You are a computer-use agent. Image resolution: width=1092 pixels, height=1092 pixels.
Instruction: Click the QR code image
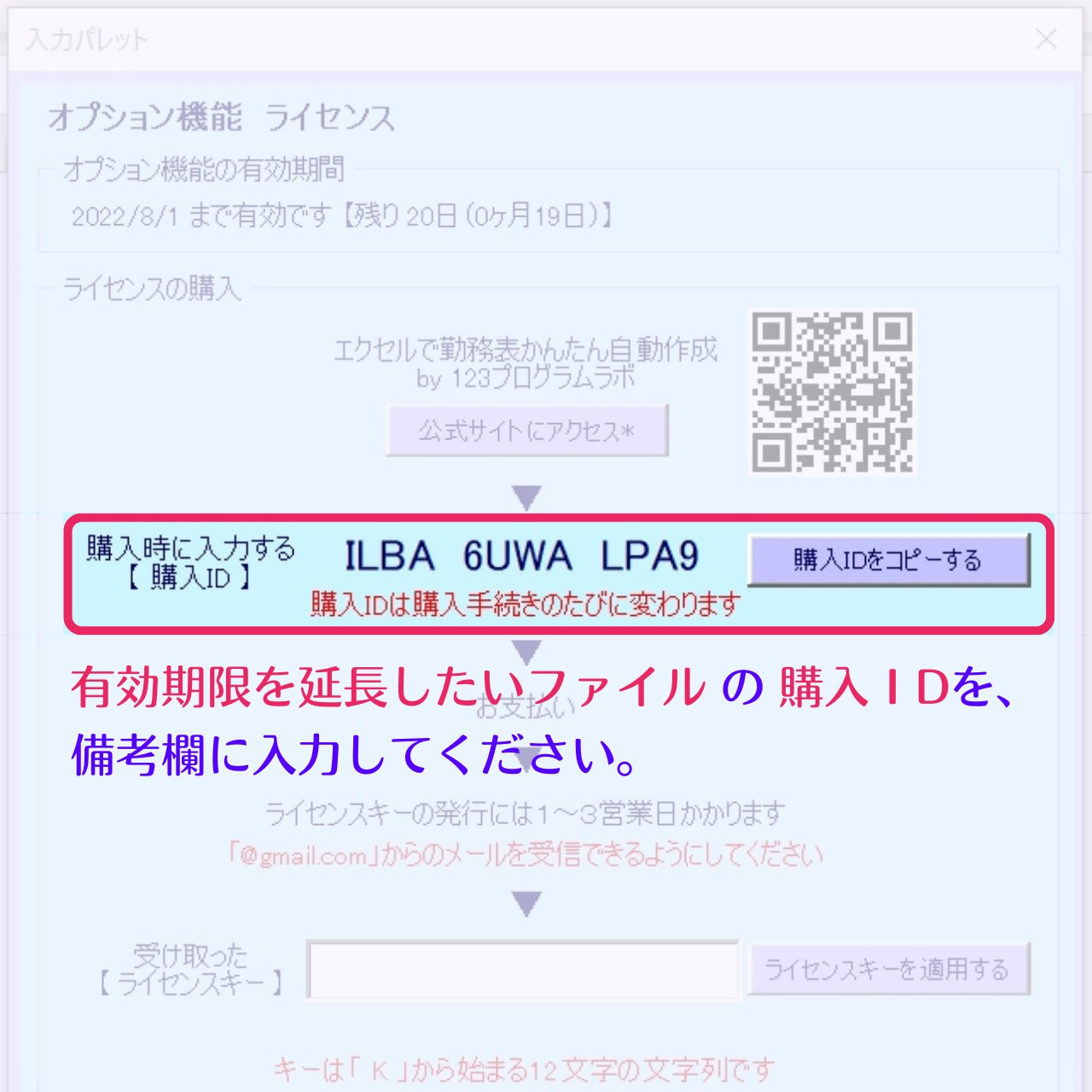833,392
